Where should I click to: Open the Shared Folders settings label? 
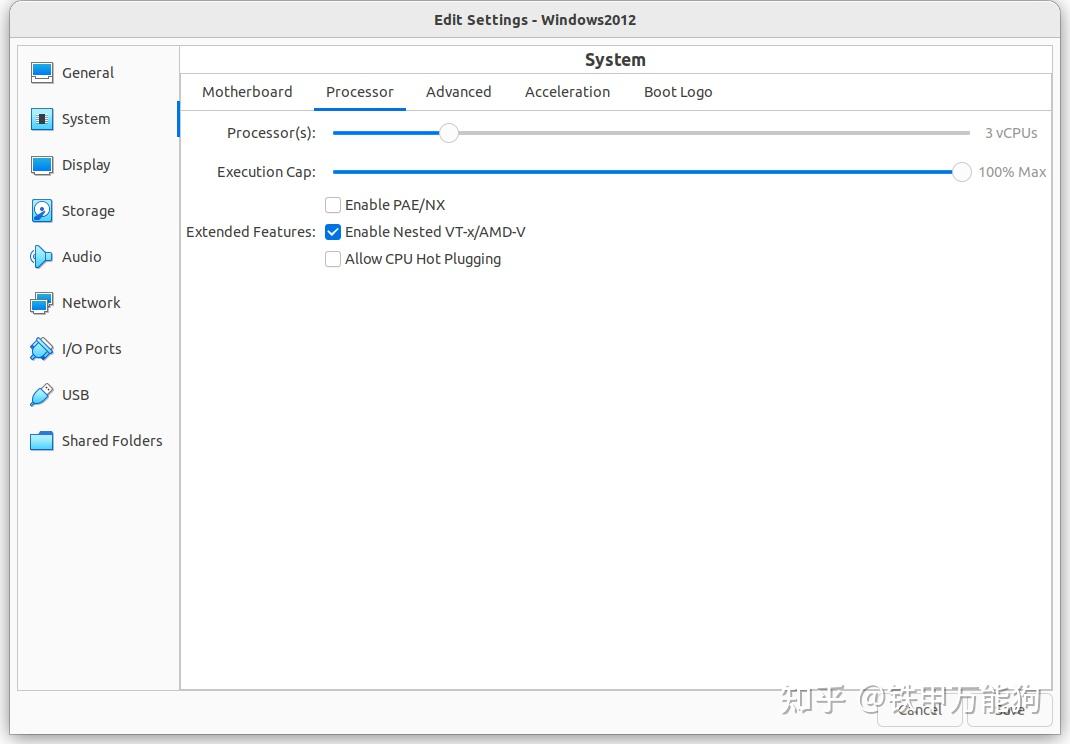point(113,441)
